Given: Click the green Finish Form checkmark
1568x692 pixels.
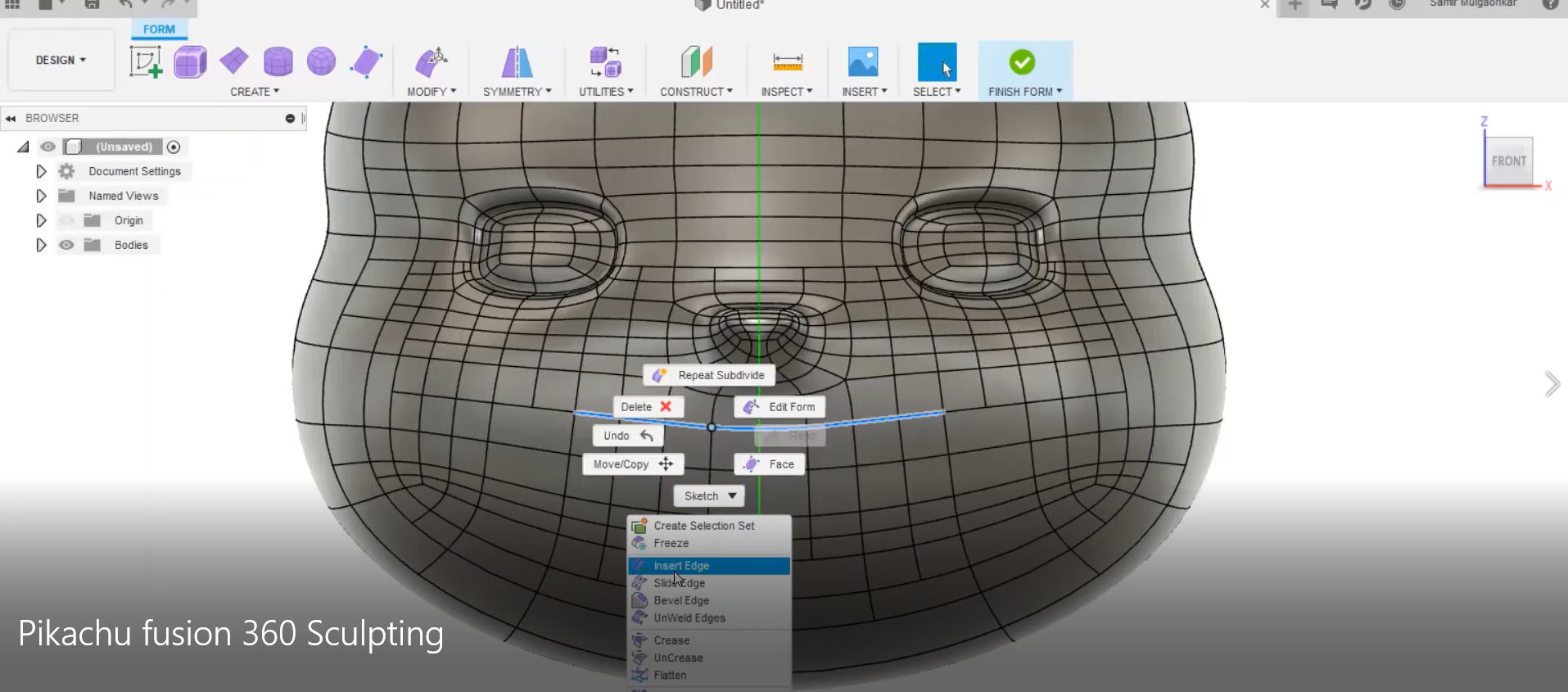Looking at the screenshot, I should click(x=1022, y=61).
